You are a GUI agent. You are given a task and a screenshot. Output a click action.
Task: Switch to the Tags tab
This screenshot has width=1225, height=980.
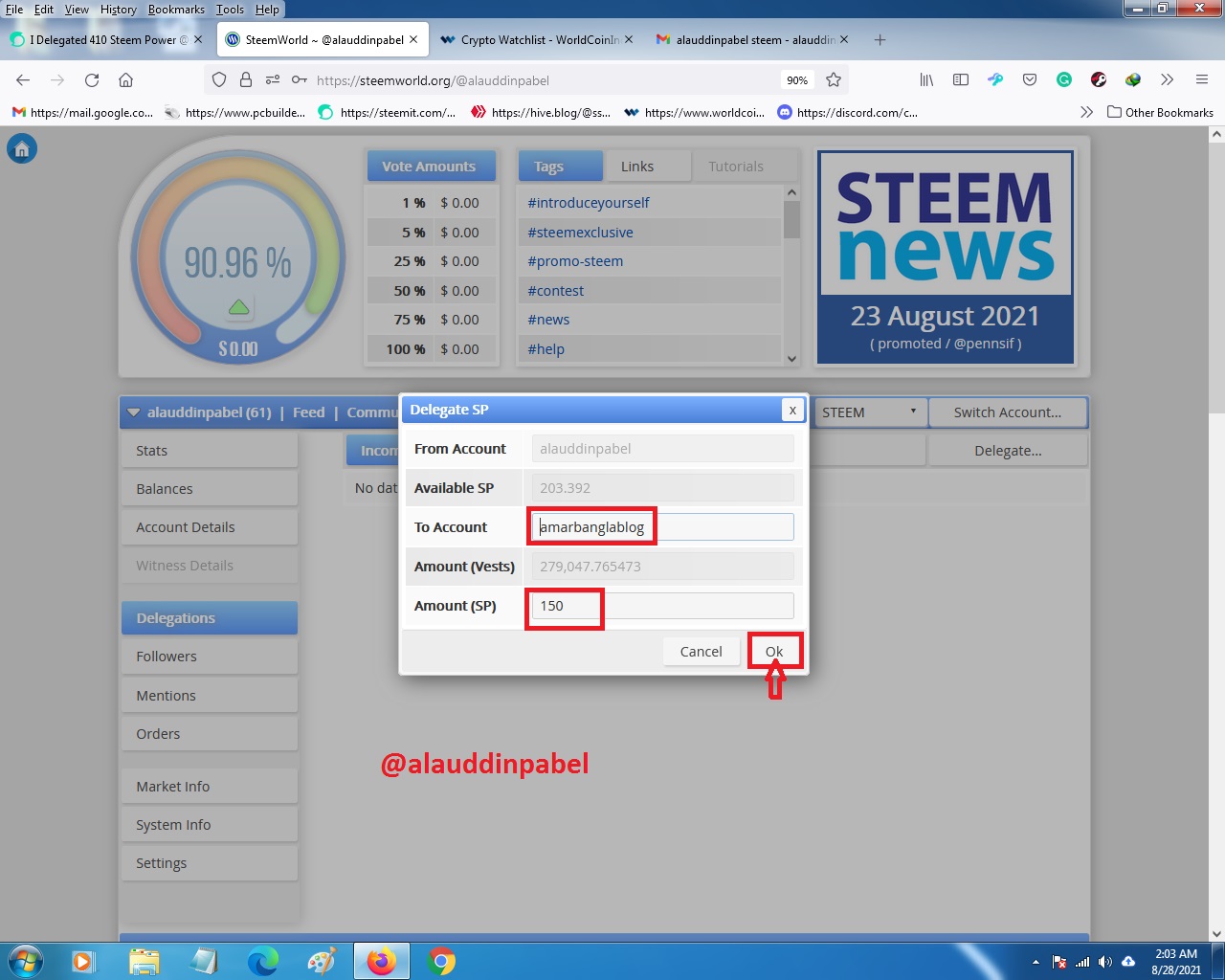coord(561,166)
